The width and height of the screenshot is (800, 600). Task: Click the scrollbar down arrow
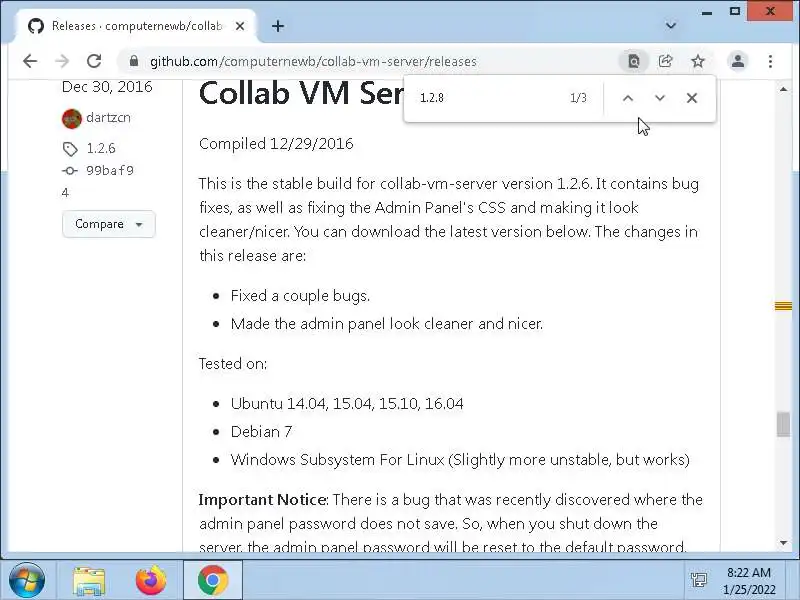coord(783,543)
